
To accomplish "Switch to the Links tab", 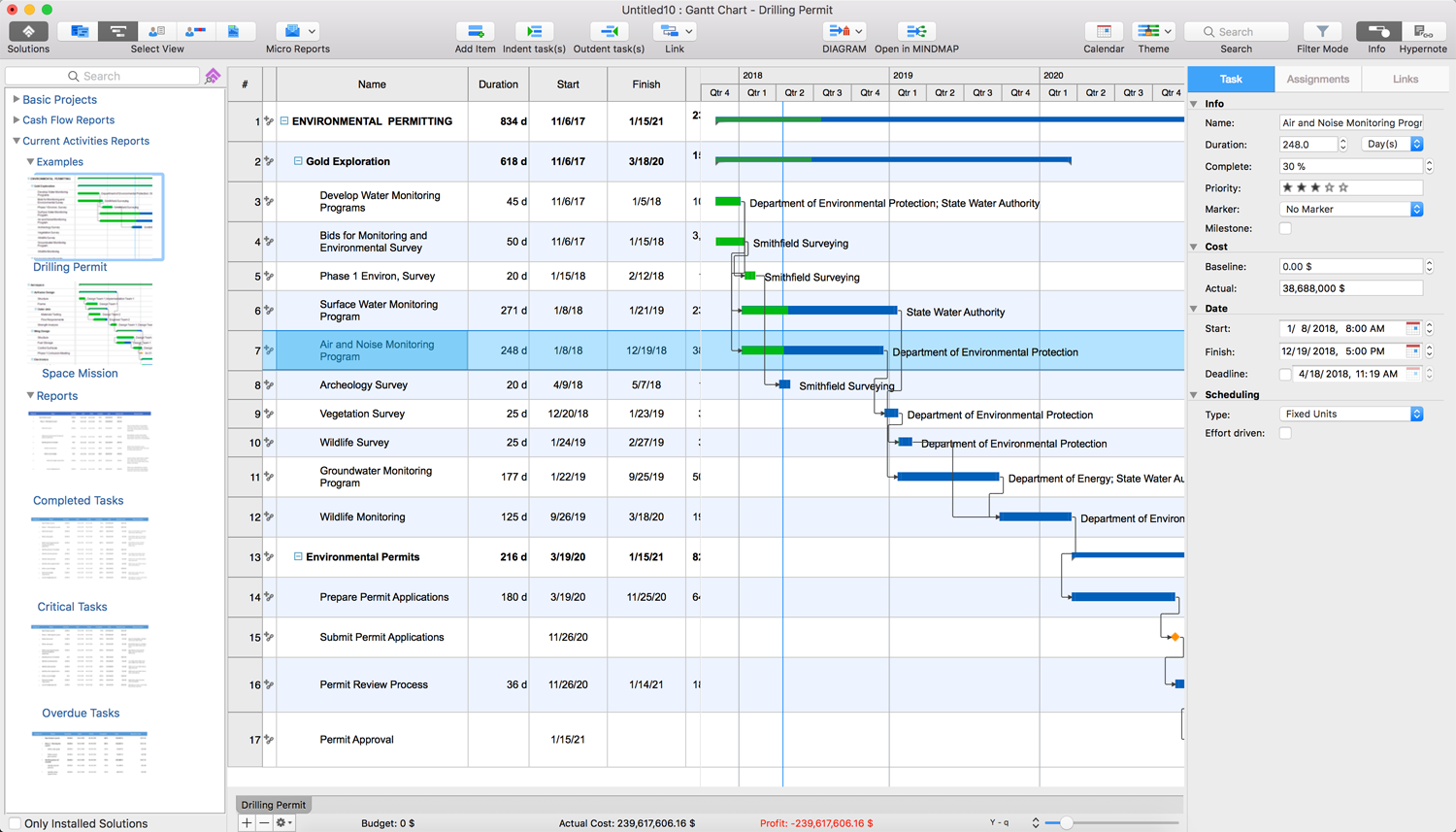I will click(1405, 80).
